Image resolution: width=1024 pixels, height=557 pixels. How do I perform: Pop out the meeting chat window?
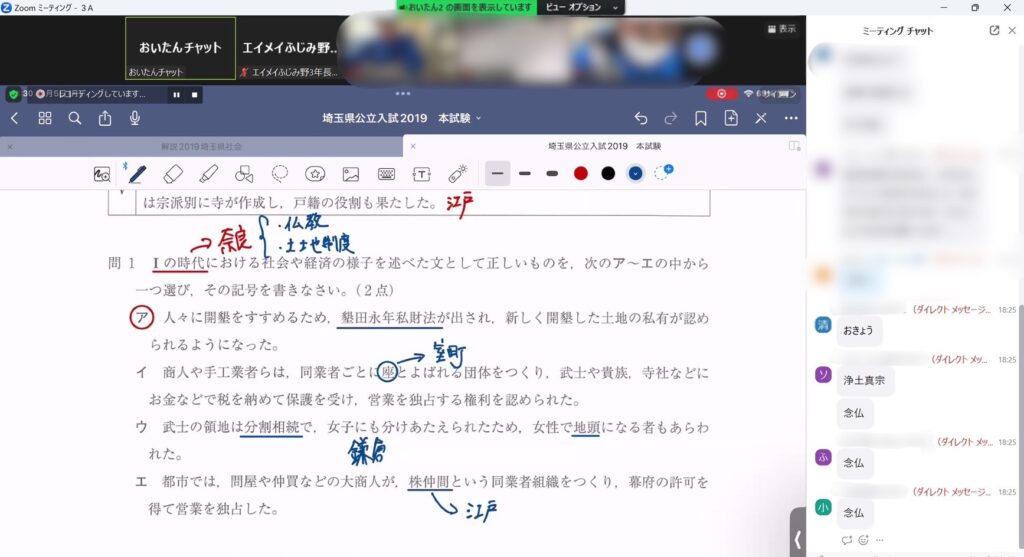point(994,30)
